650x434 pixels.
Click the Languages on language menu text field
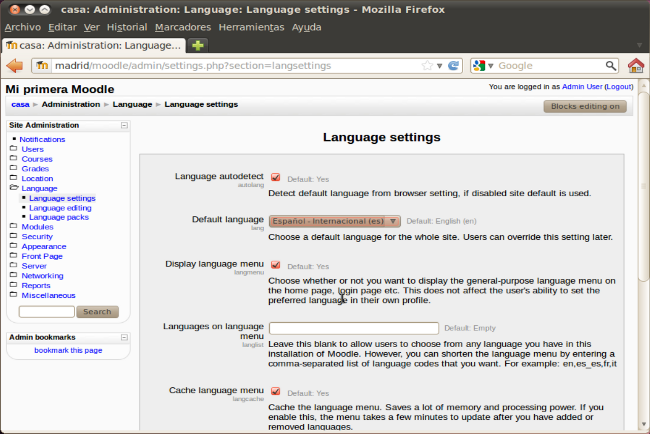click(x=354, y=328)
